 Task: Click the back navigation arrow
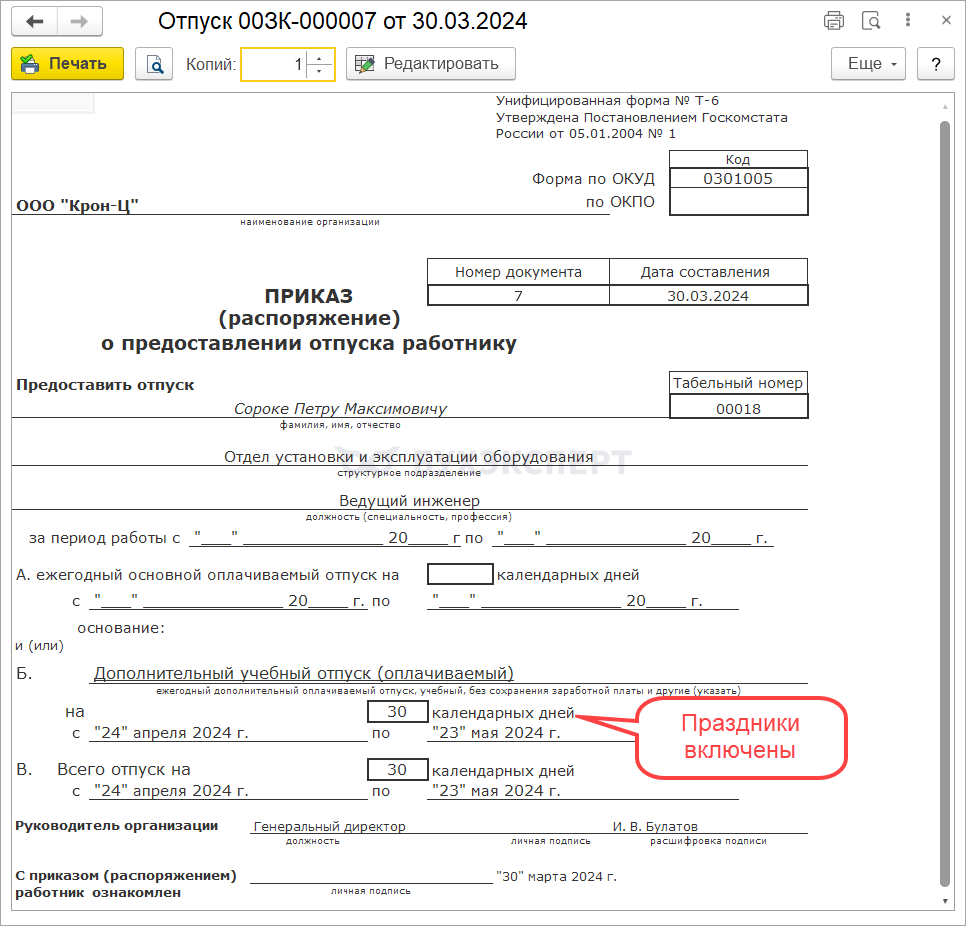pos(35,21)
